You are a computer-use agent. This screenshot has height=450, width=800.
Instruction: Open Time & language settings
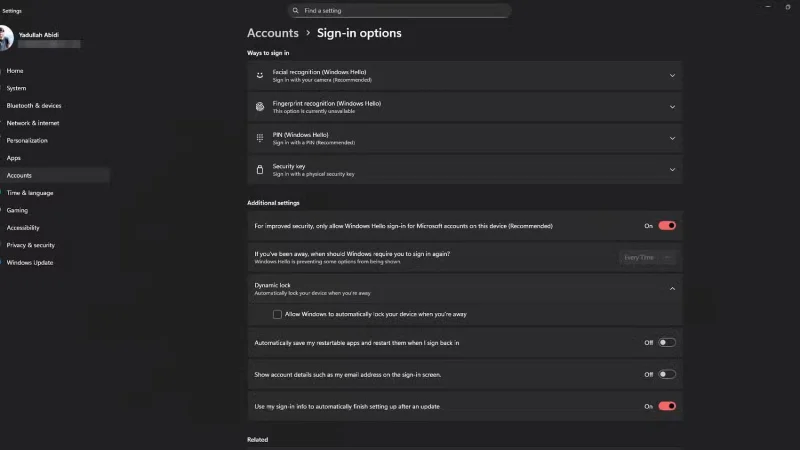tap(30, 193)
